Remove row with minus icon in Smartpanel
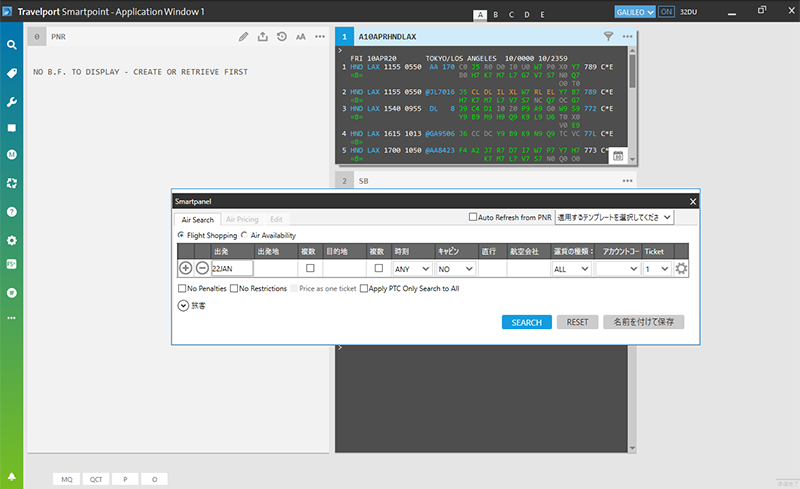Image resolution: width=800 pixels, height=489 pixels. coord(202,268)
